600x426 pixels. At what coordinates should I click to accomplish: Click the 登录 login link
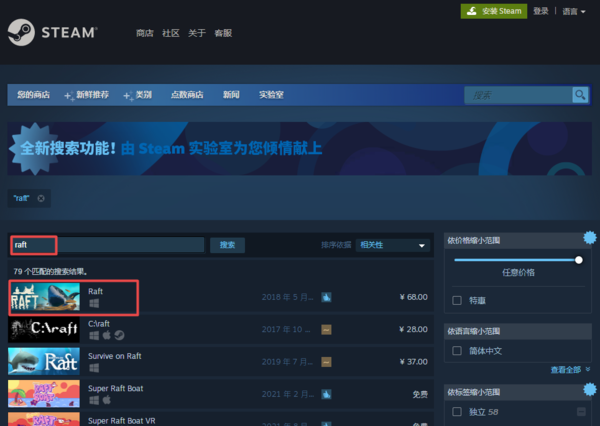[541, 11]
